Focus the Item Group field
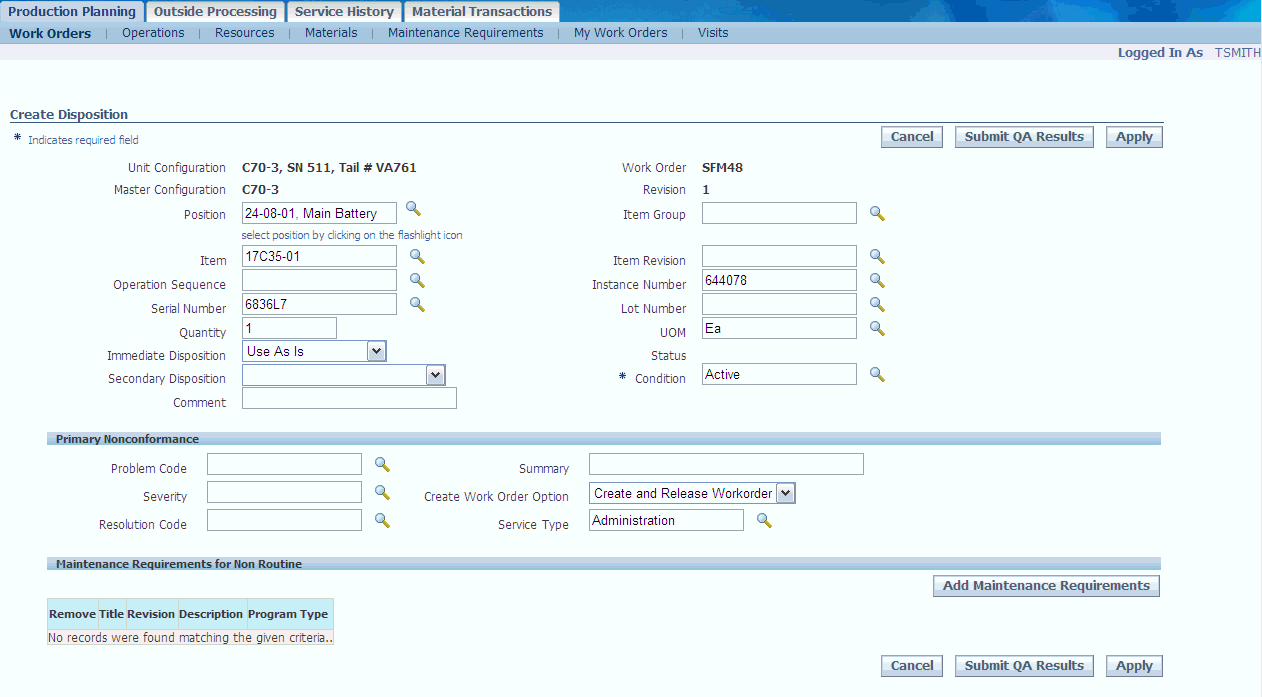 (779, 213)
